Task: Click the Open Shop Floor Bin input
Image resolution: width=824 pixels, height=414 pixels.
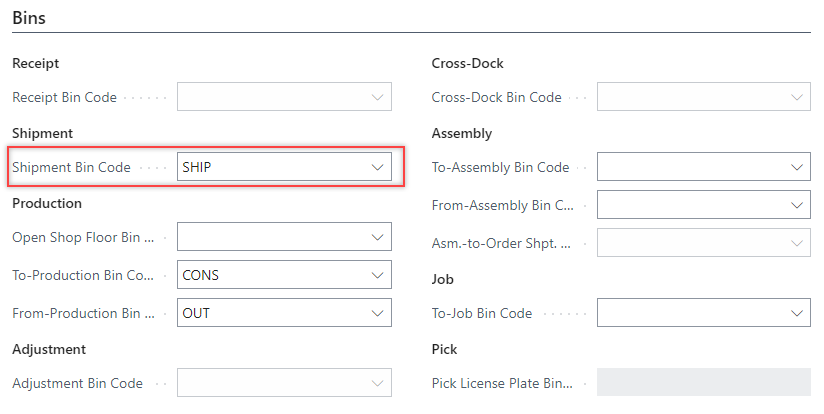Action: [270, 237]
